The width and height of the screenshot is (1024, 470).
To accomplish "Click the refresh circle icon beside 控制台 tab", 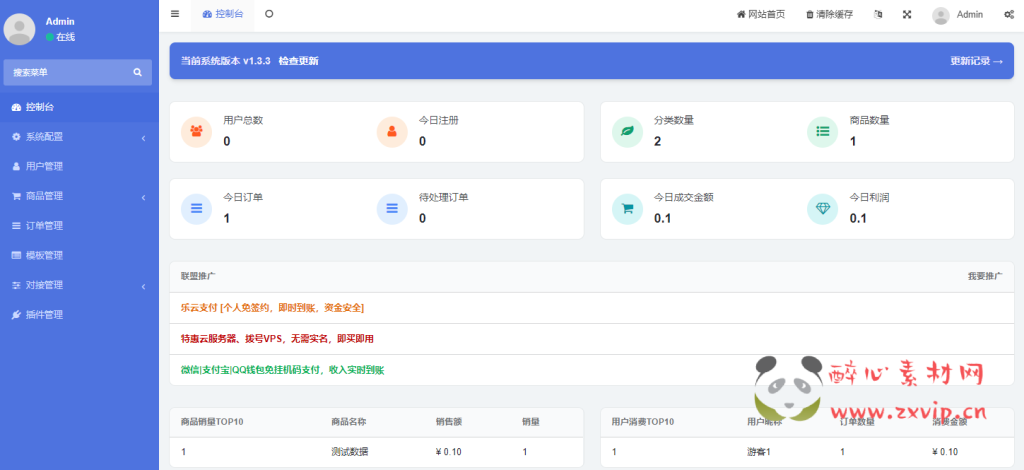I will (x=269, y=14).
